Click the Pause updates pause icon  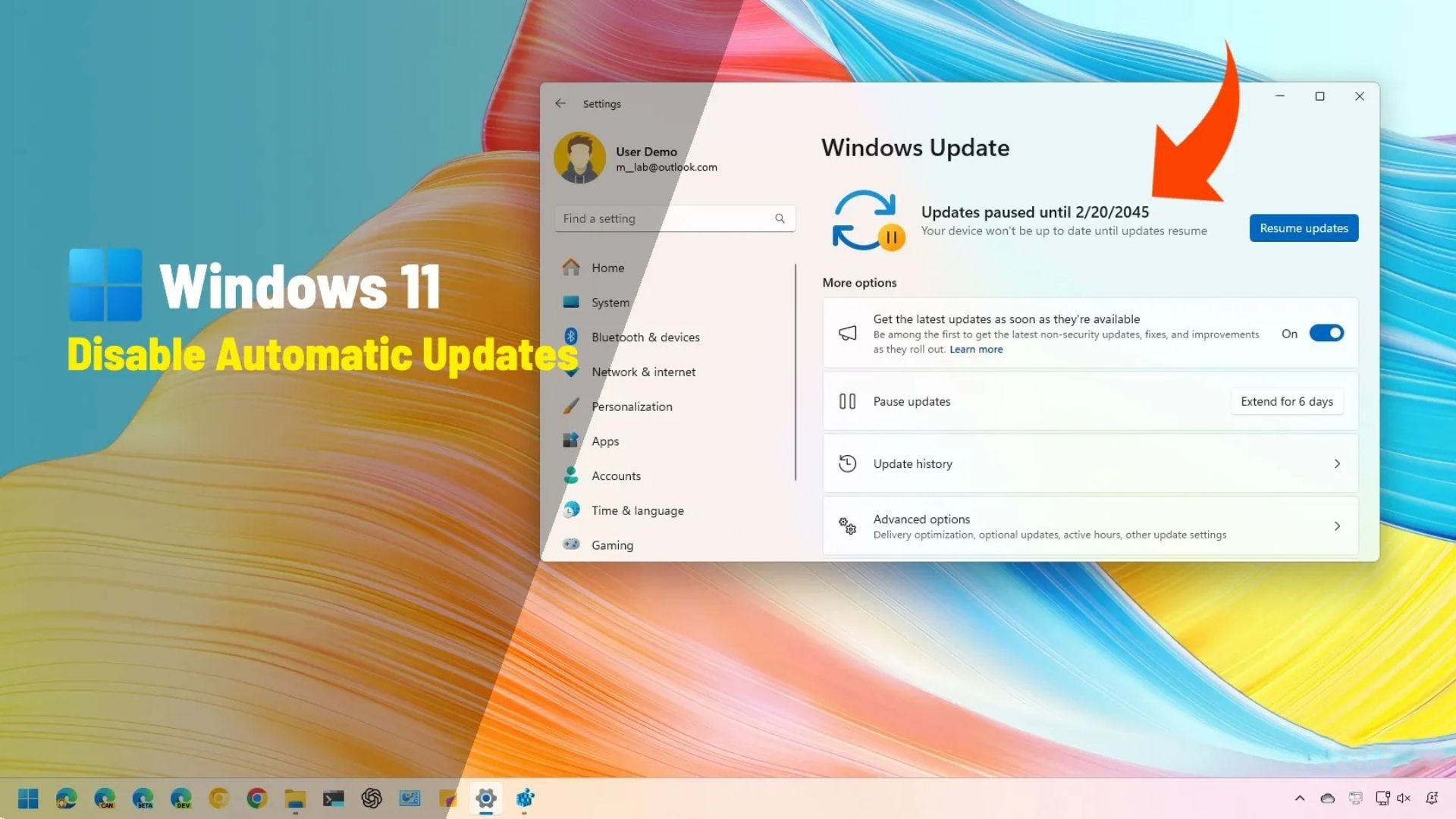click(847, 401)
